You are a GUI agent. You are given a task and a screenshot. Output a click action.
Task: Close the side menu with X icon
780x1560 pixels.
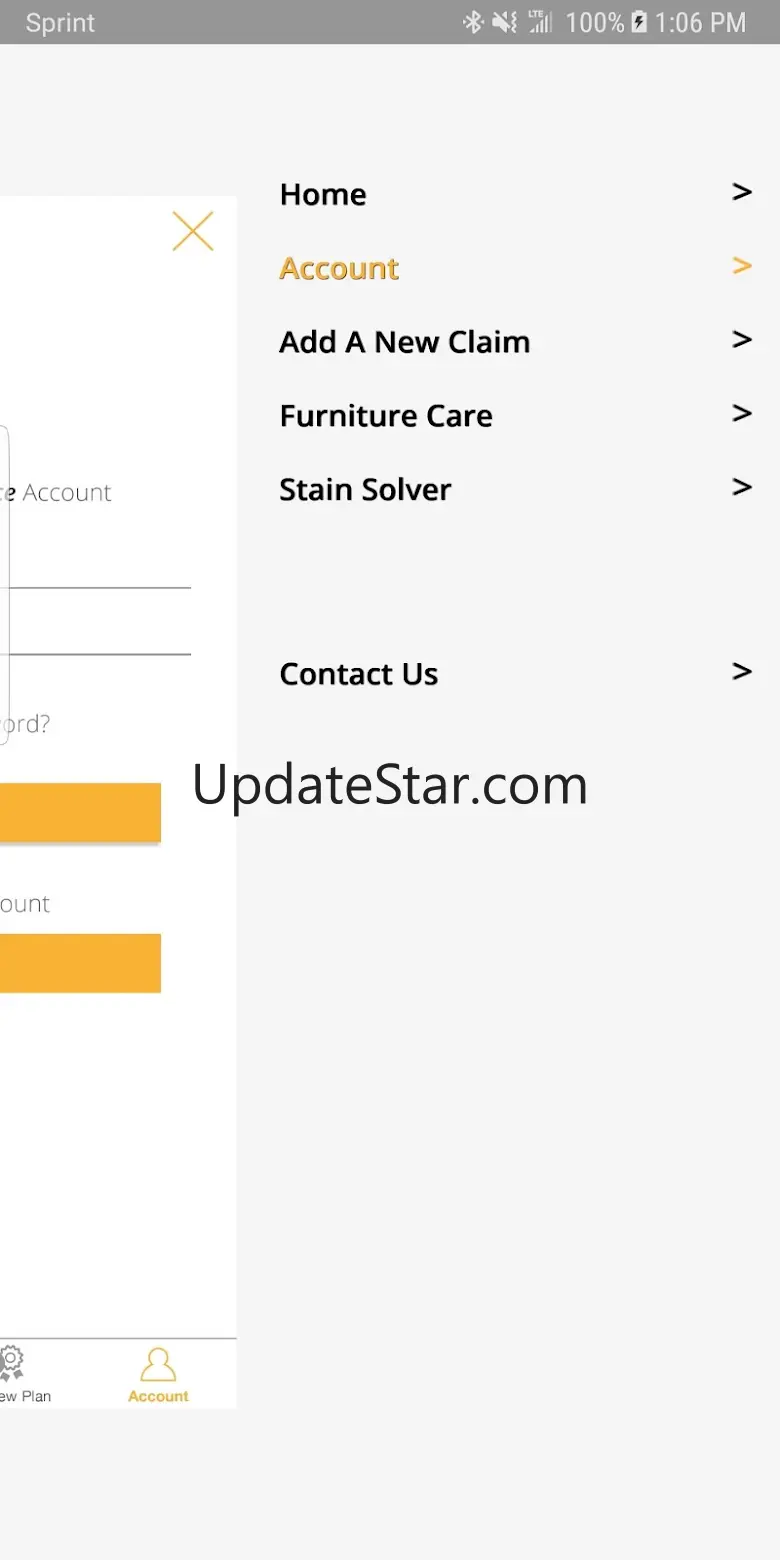pos(193,231)
